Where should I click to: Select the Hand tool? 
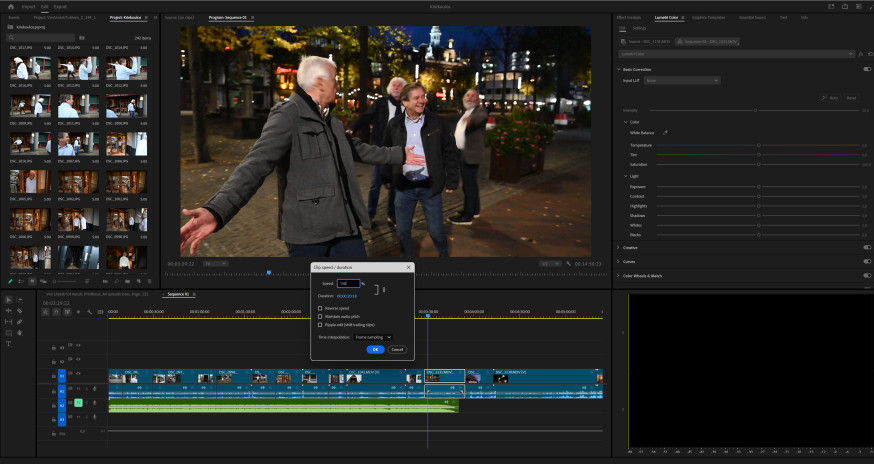[20, 333]
